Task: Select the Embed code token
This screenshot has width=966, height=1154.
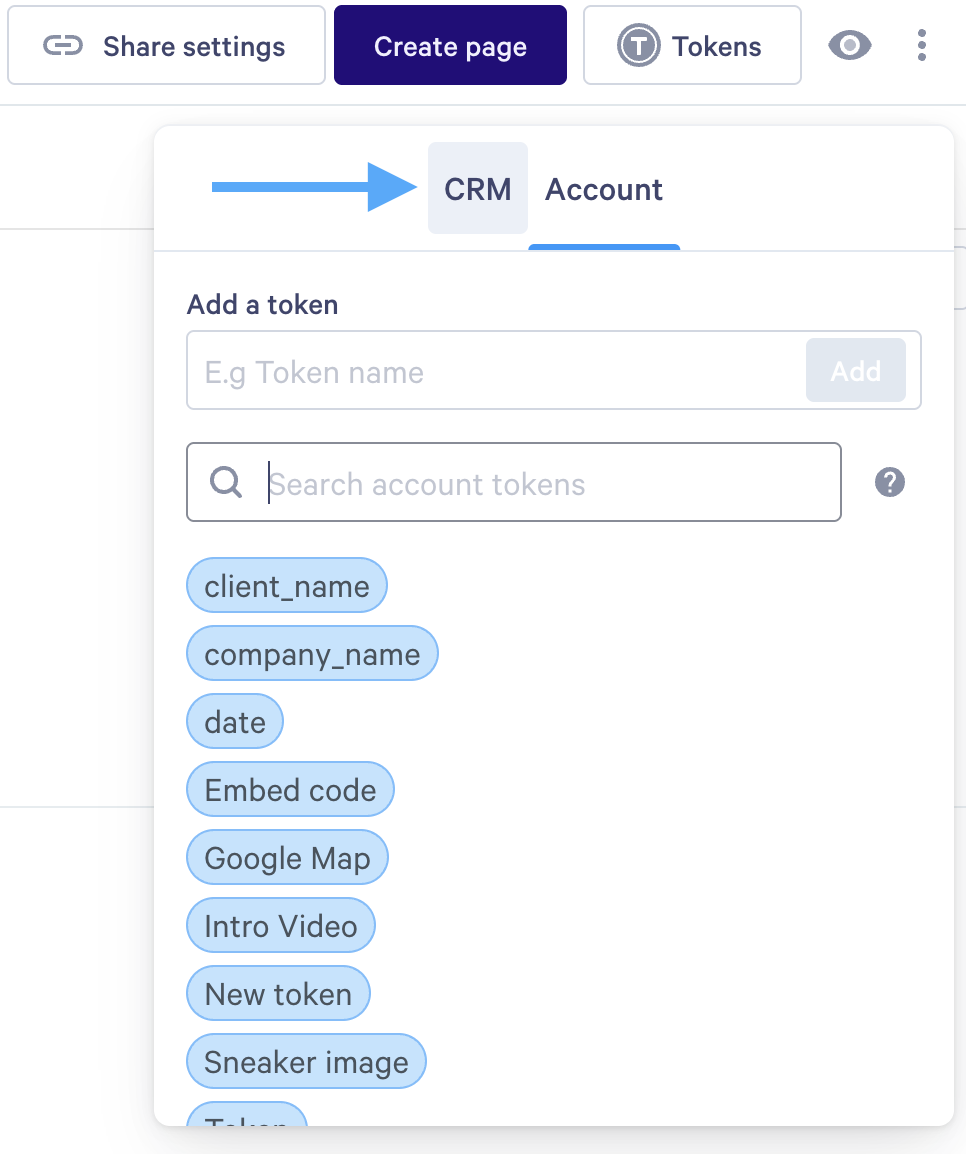Action: (290, 790)
